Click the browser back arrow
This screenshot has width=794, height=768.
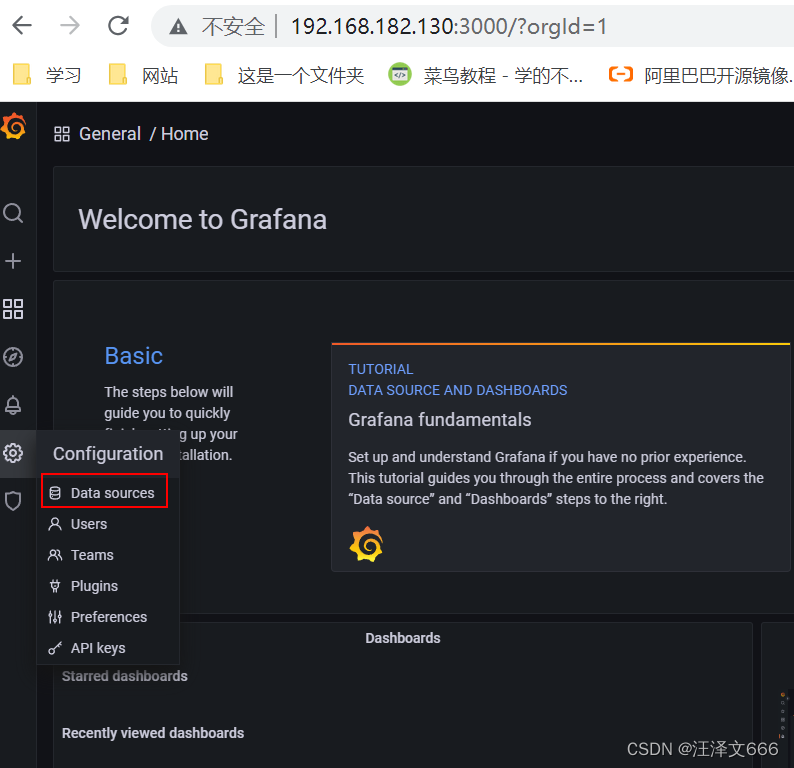(x=22, y=25)
